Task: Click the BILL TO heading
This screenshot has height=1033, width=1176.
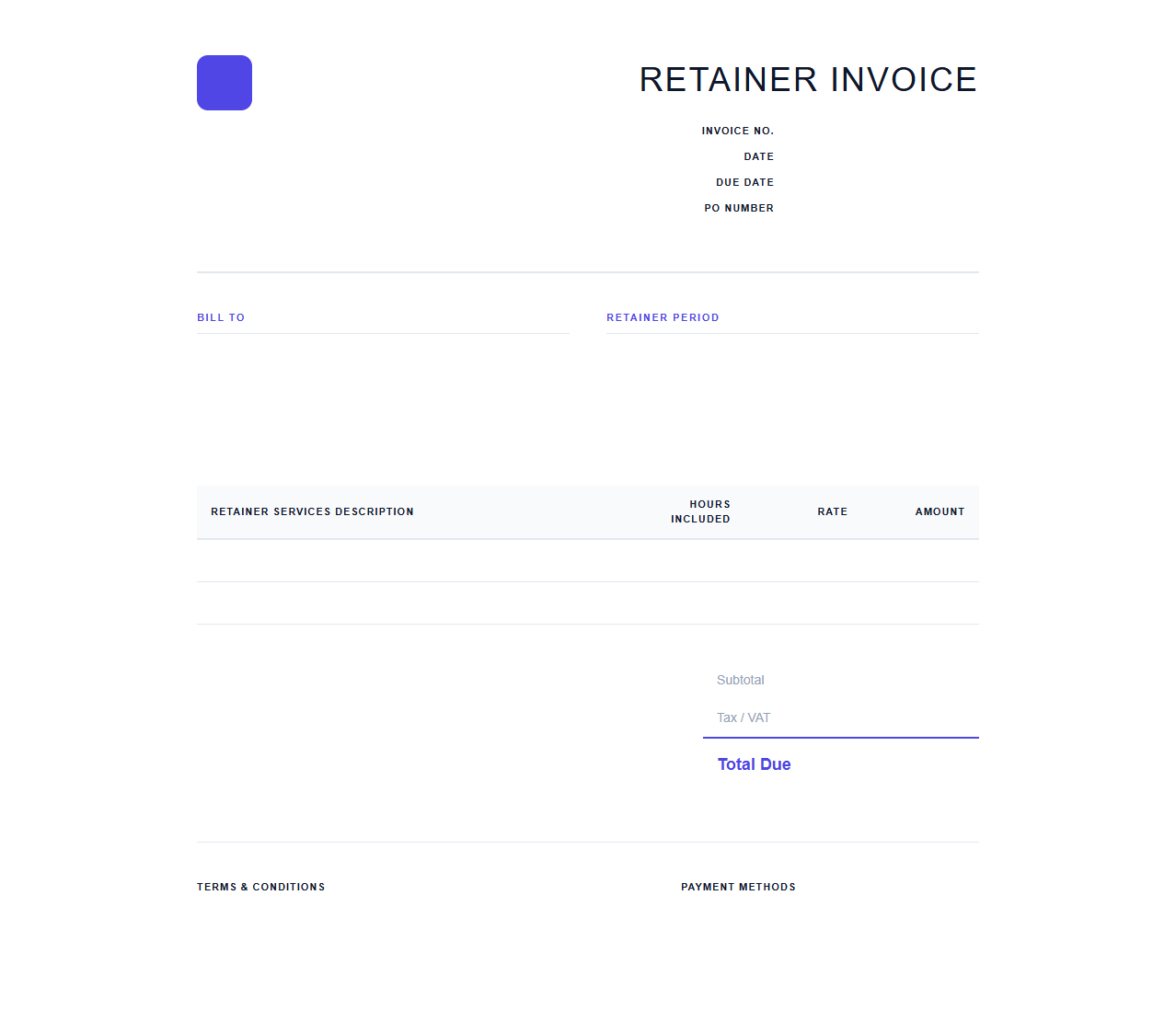Action: pos(221,317)
